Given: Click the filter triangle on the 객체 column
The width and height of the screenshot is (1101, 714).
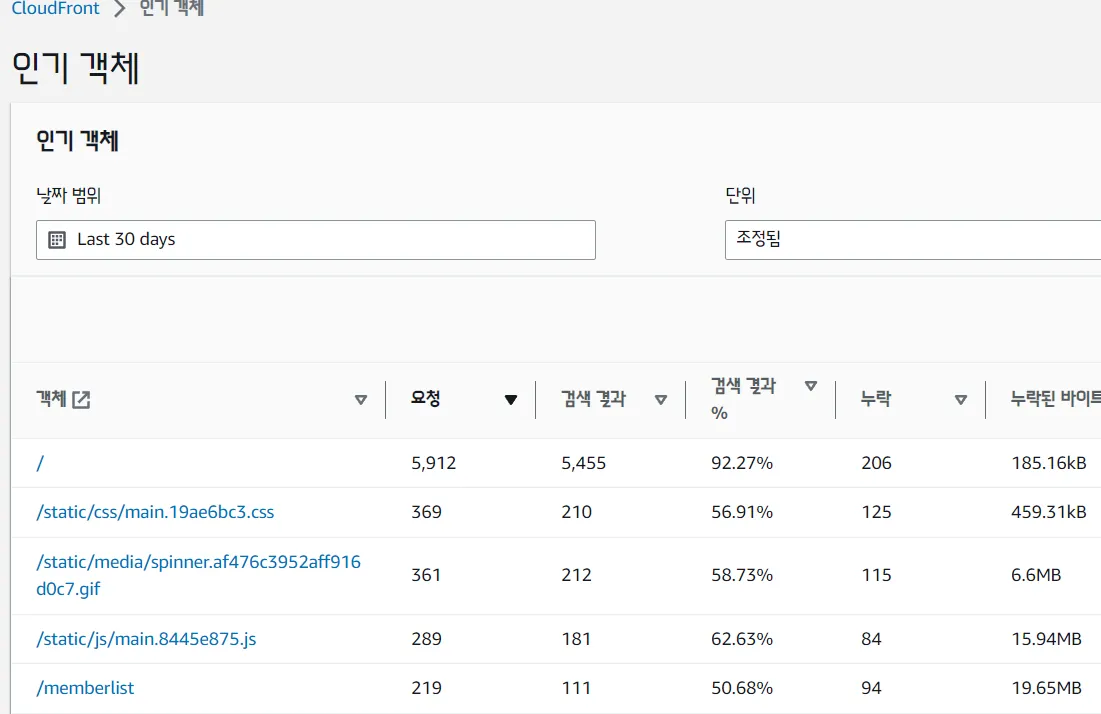Looking at the screenshot, I should (x=361, y=400).
